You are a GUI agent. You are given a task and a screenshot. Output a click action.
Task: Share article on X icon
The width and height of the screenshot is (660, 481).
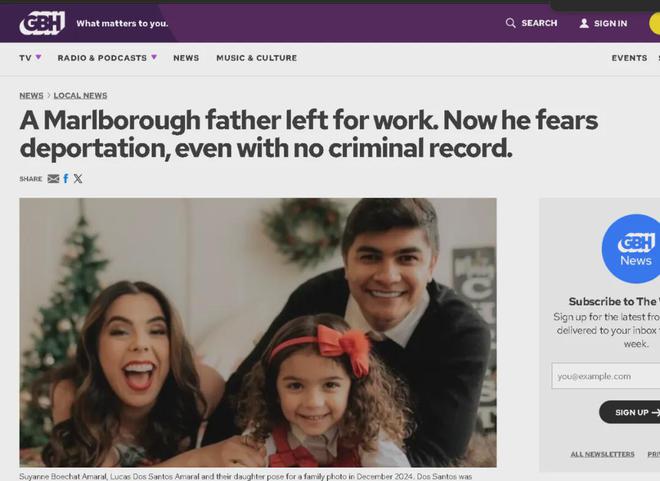78,179
